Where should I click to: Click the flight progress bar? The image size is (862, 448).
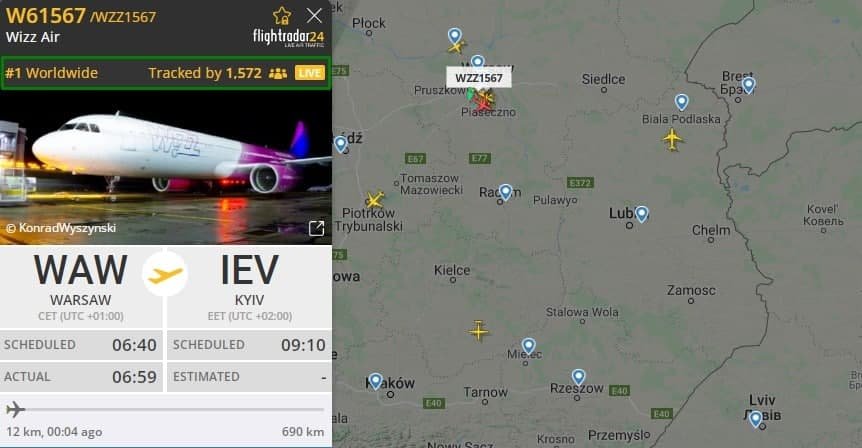(165, 410)
